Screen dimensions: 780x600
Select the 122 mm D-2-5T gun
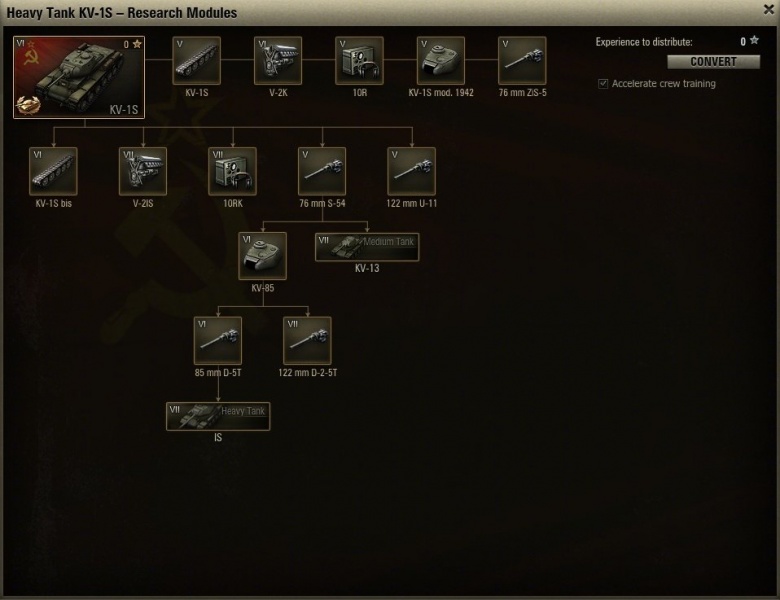point(307,341)
